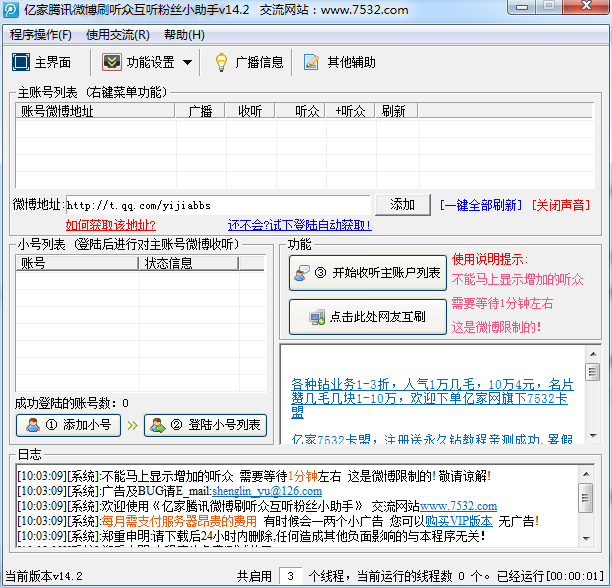Click 使用说明提示 red heading
The width and height of the screenshot is (612, 588).
[x=489, y=259]
